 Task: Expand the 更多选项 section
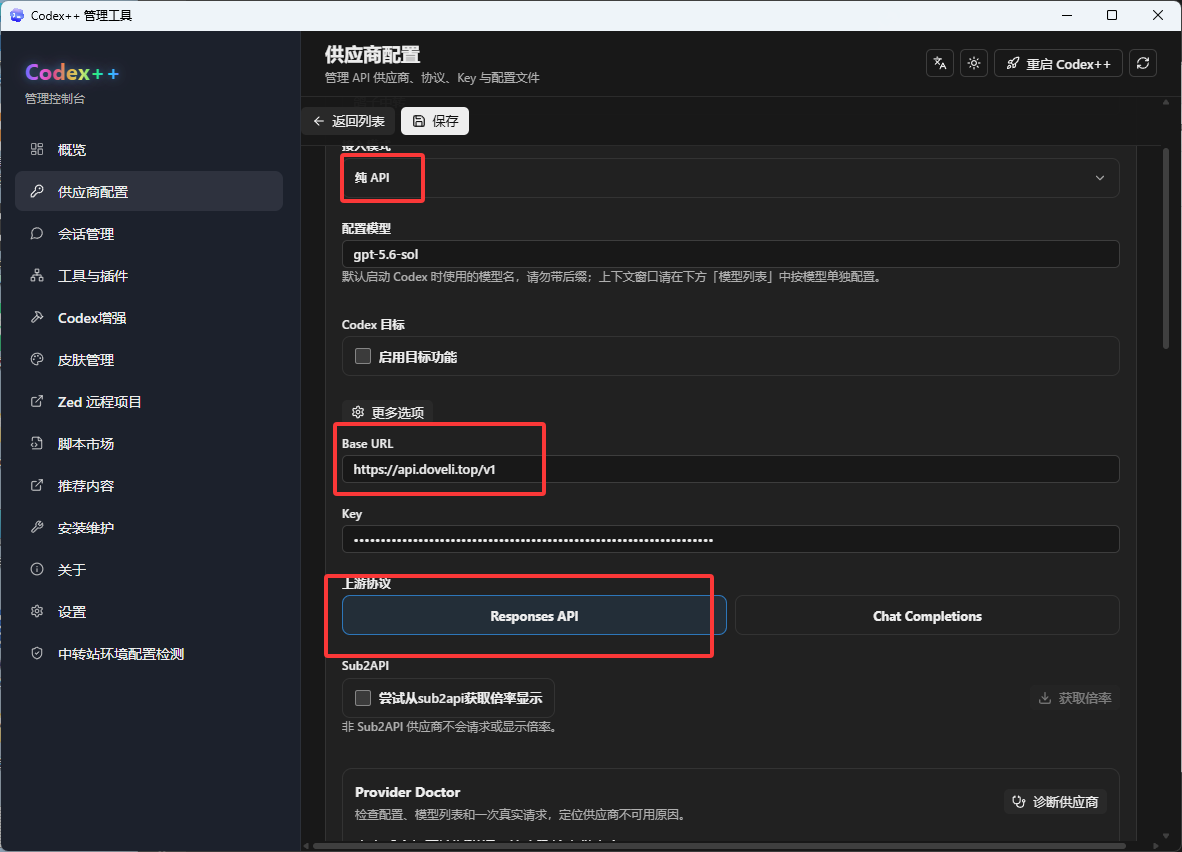387,412
